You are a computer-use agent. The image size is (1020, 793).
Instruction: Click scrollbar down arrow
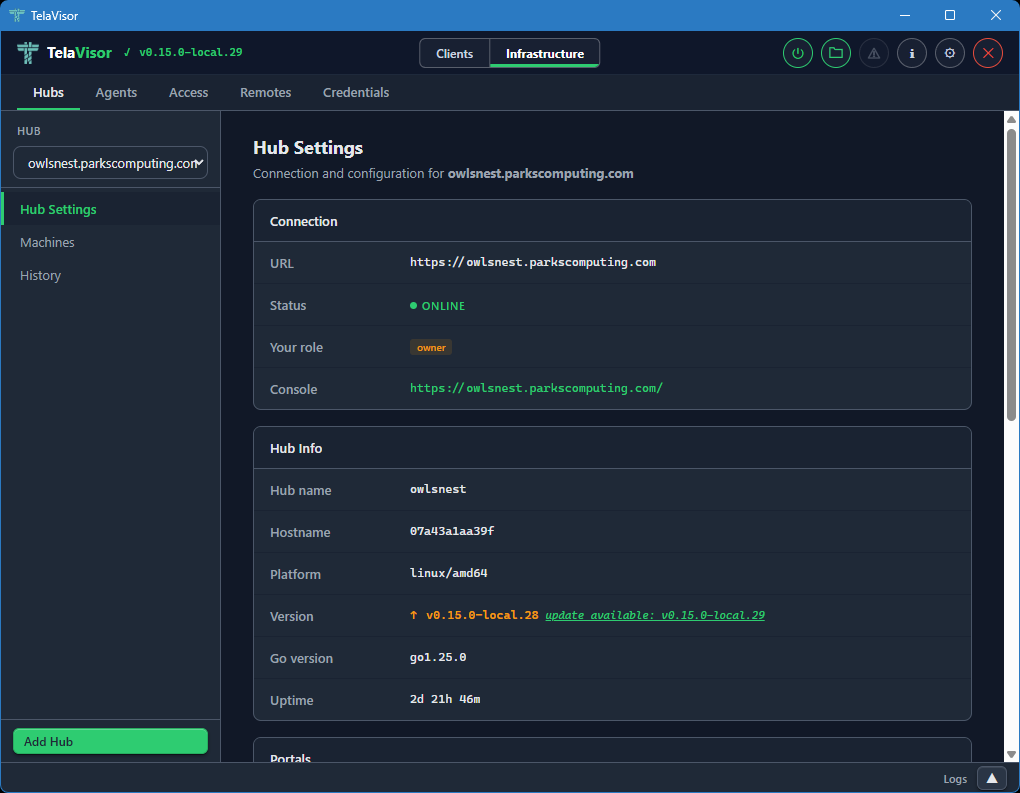[1010, 755]
